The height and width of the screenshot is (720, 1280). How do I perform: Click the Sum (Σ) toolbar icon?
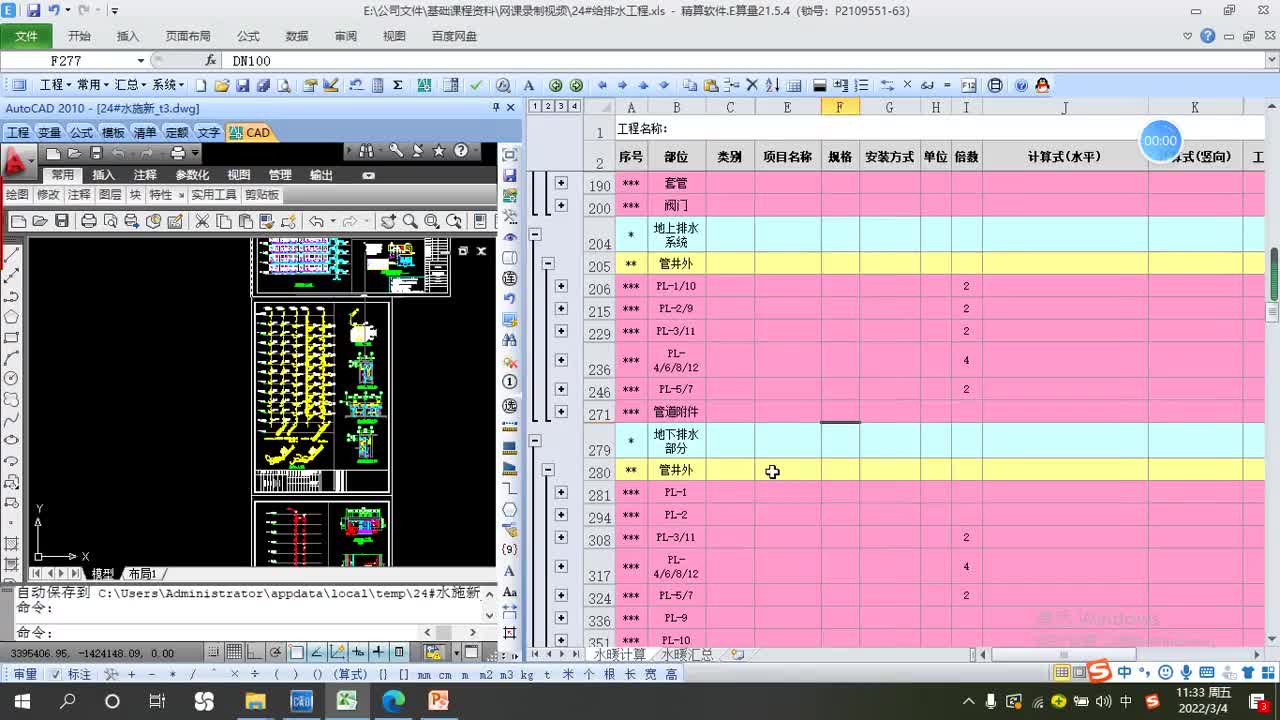coord(397,85)
